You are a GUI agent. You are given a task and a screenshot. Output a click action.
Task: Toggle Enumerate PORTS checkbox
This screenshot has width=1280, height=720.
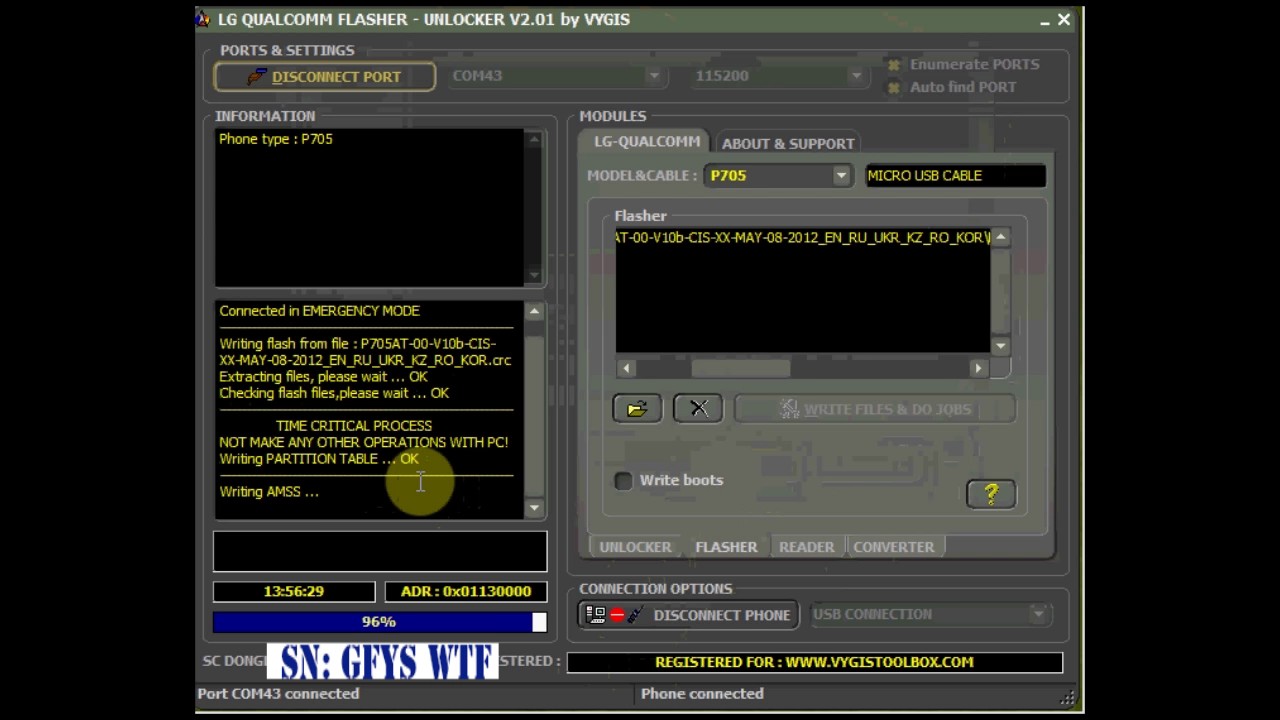(x=894, y=65)
